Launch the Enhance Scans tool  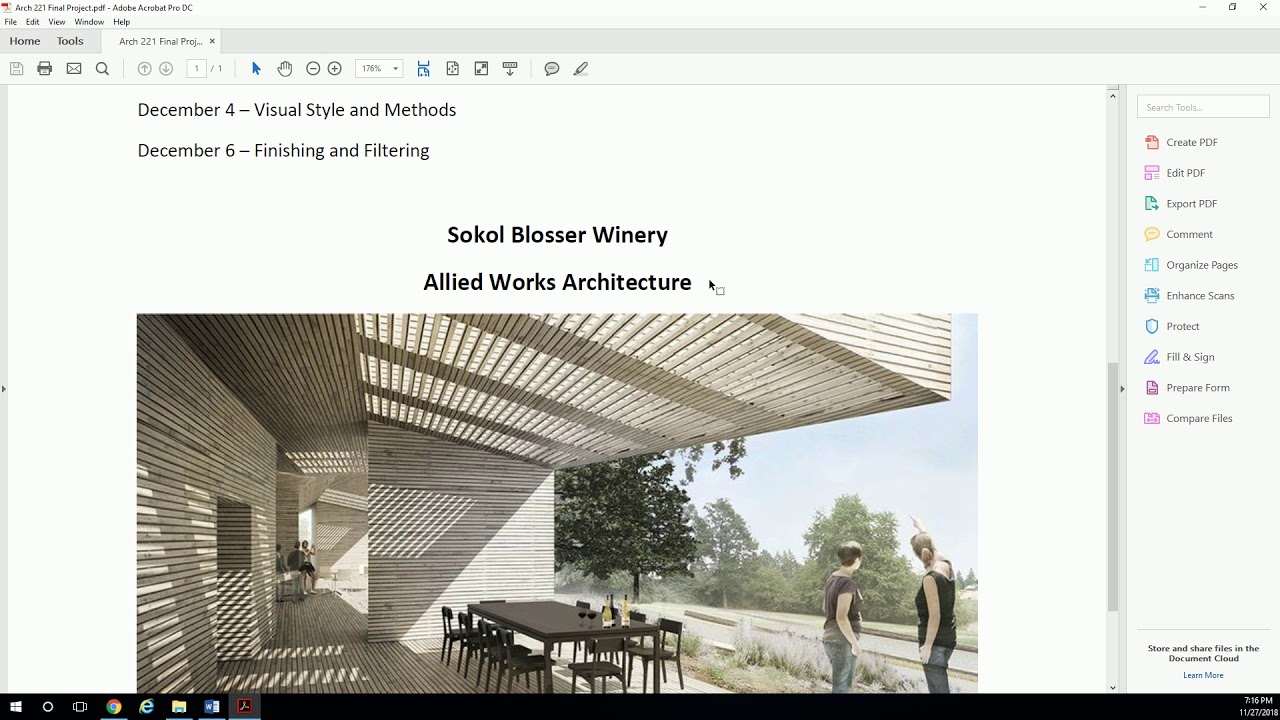[x=1200, y=296]
